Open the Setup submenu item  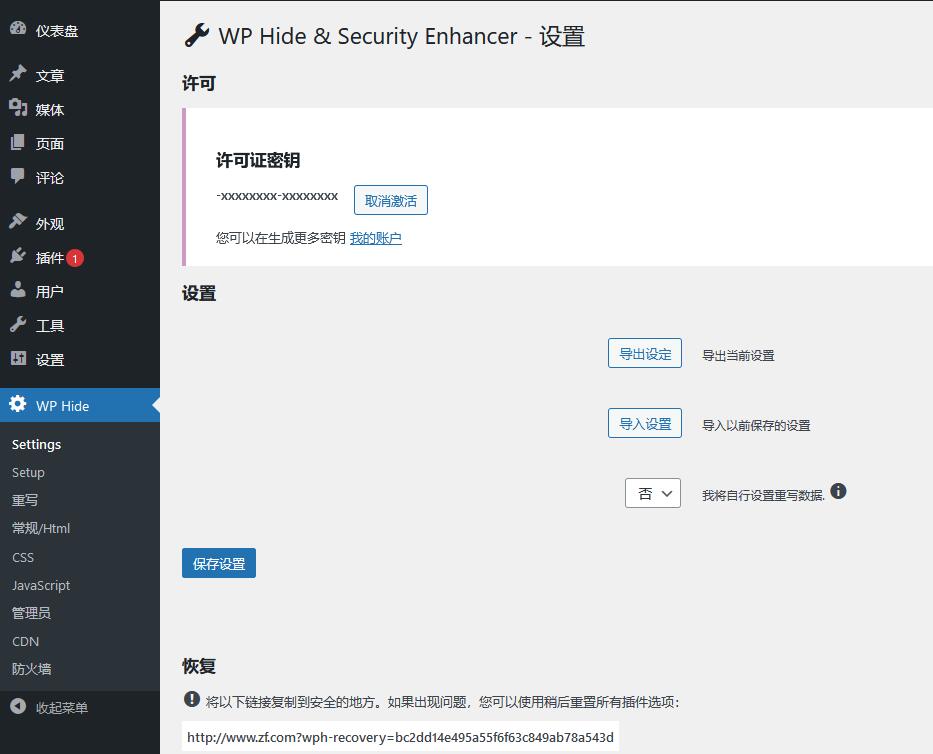click(28, 473)
